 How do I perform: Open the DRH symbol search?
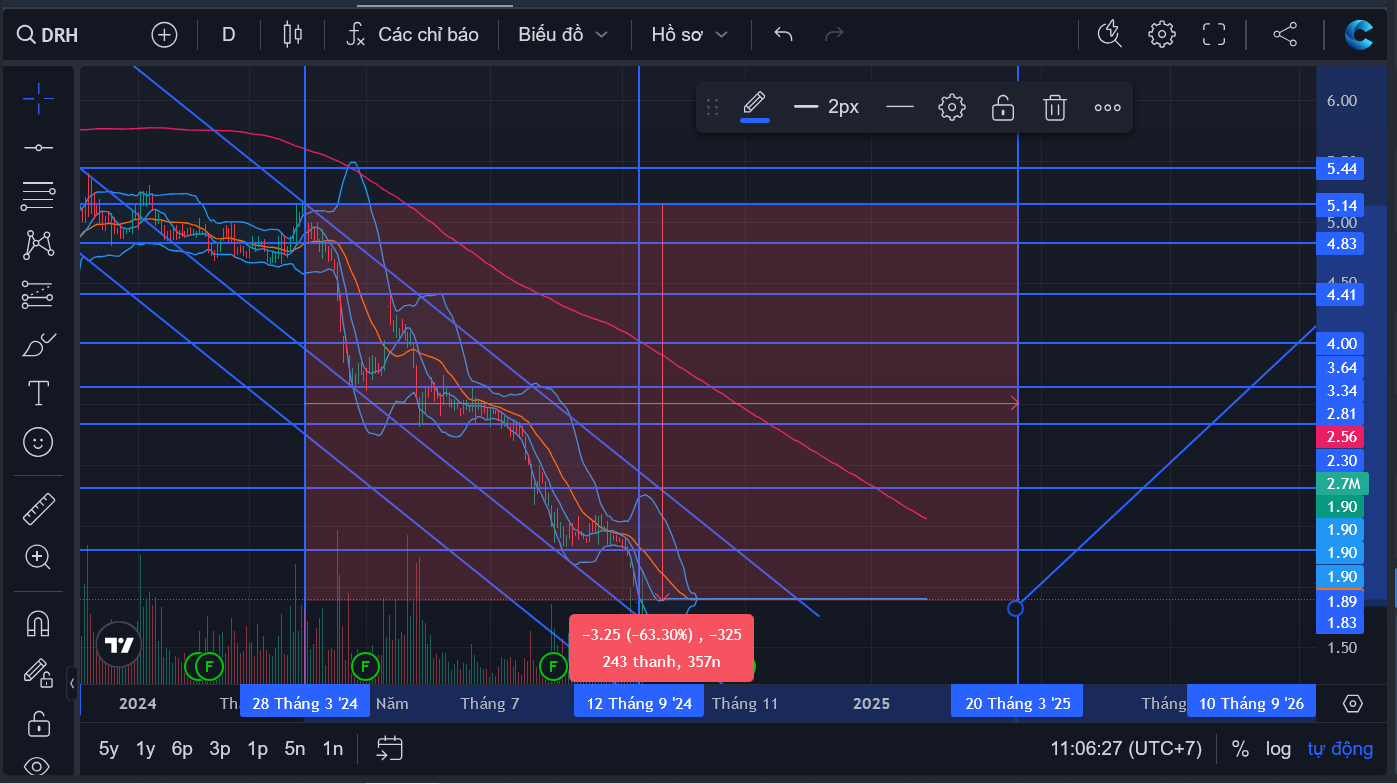tap(48, 35)
